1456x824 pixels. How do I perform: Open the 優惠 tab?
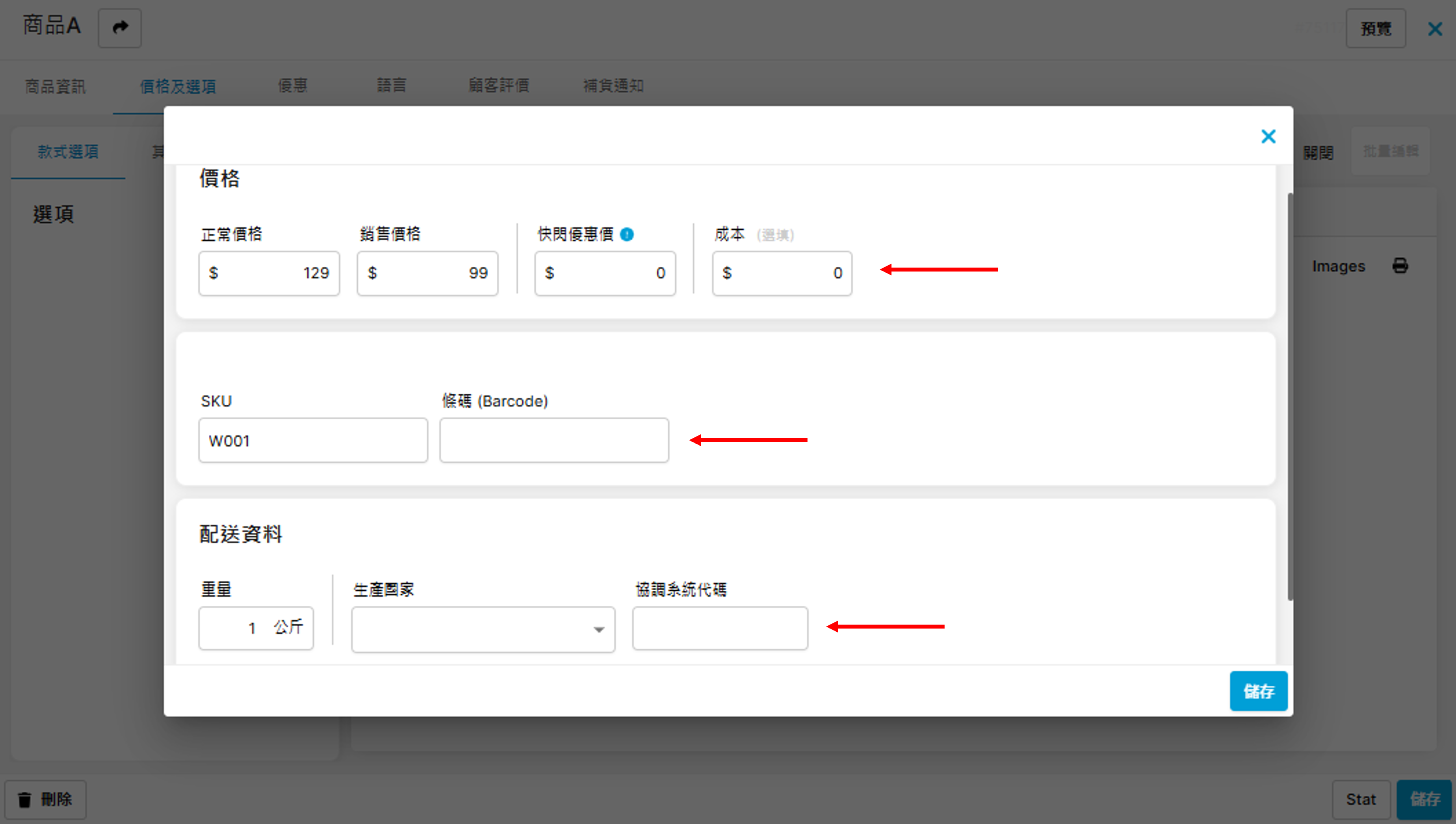coord(292,86)
